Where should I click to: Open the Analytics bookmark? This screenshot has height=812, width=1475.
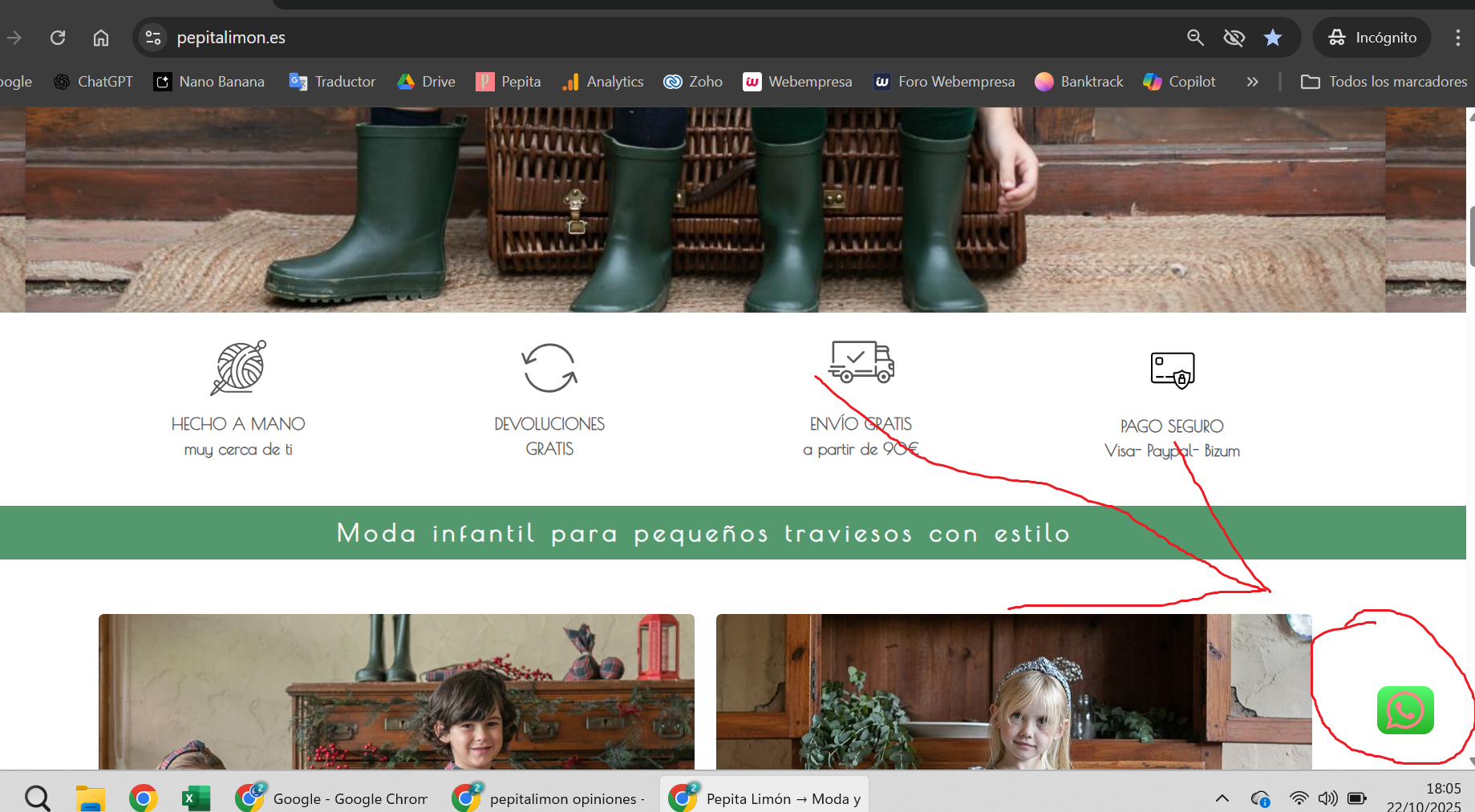[603, 82]
